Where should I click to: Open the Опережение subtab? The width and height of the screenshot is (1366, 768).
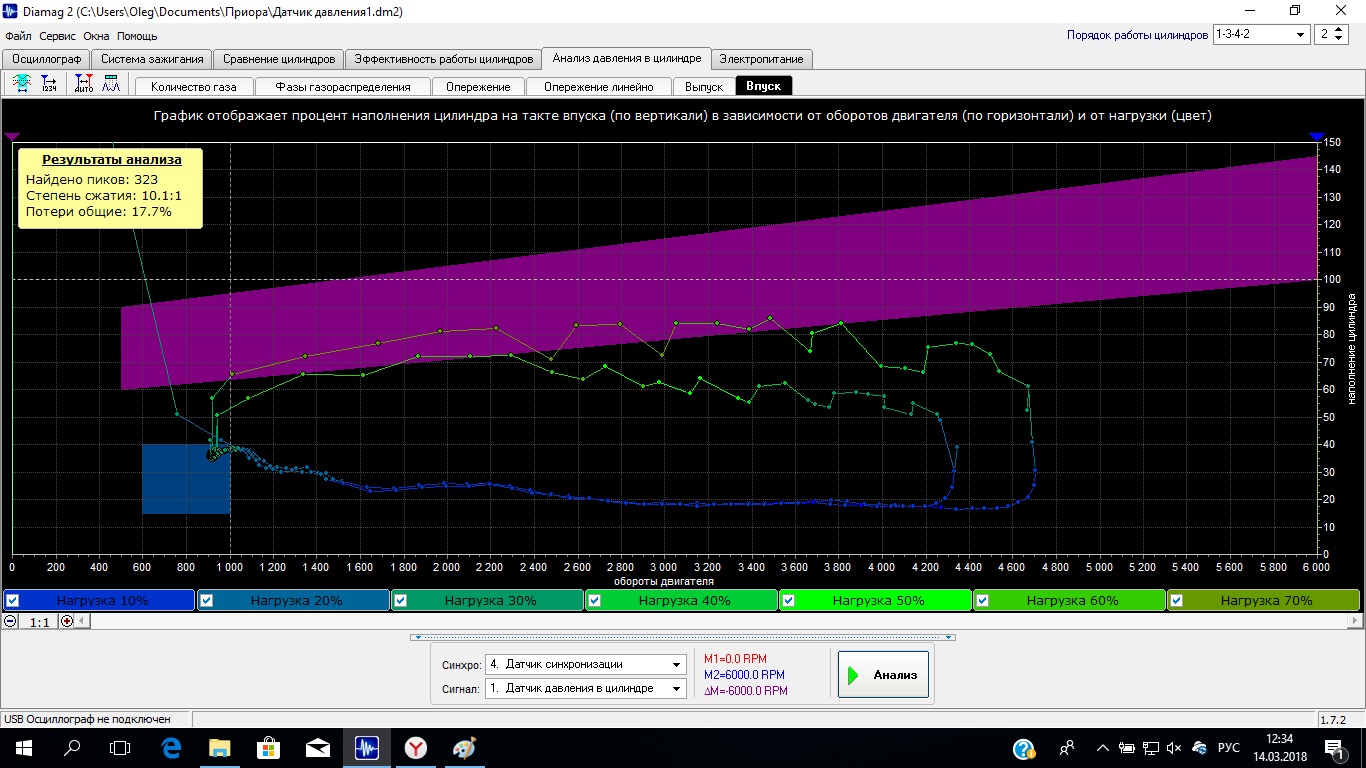coord(479,87)
